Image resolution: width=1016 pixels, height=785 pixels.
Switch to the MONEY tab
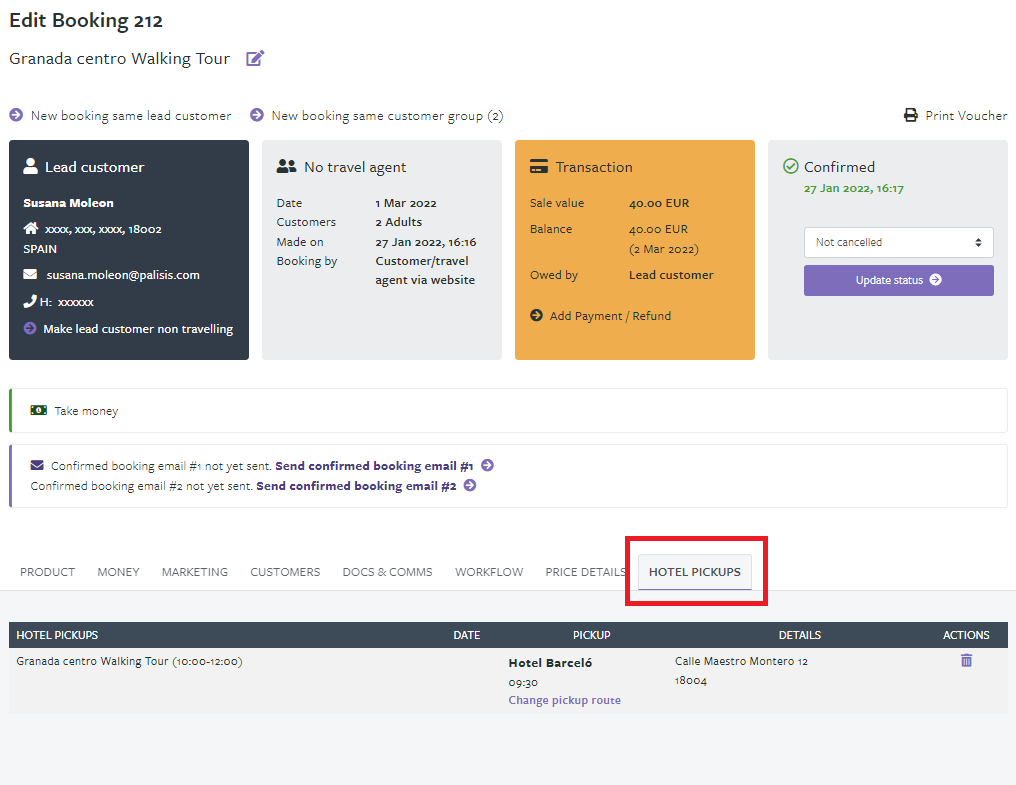point(119,572)
